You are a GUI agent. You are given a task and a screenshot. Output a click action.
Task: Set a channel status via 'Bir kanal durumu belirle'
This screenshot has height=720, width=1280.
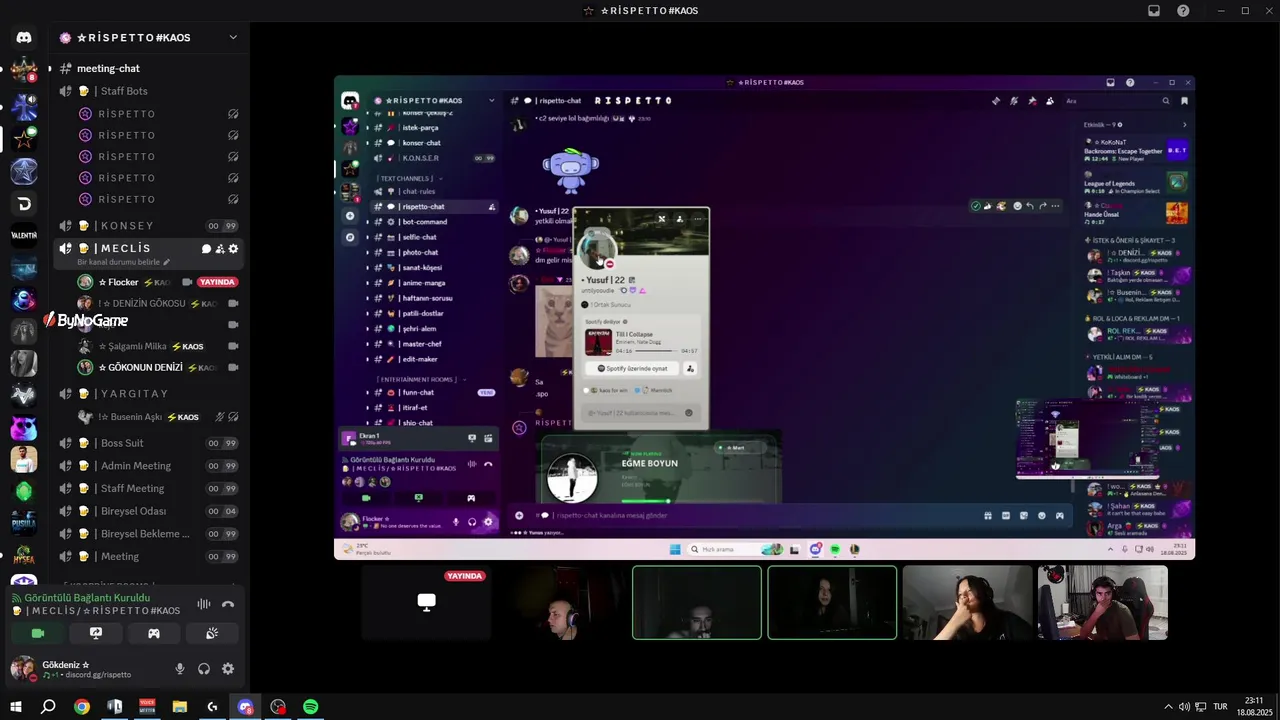coord(124,262)
